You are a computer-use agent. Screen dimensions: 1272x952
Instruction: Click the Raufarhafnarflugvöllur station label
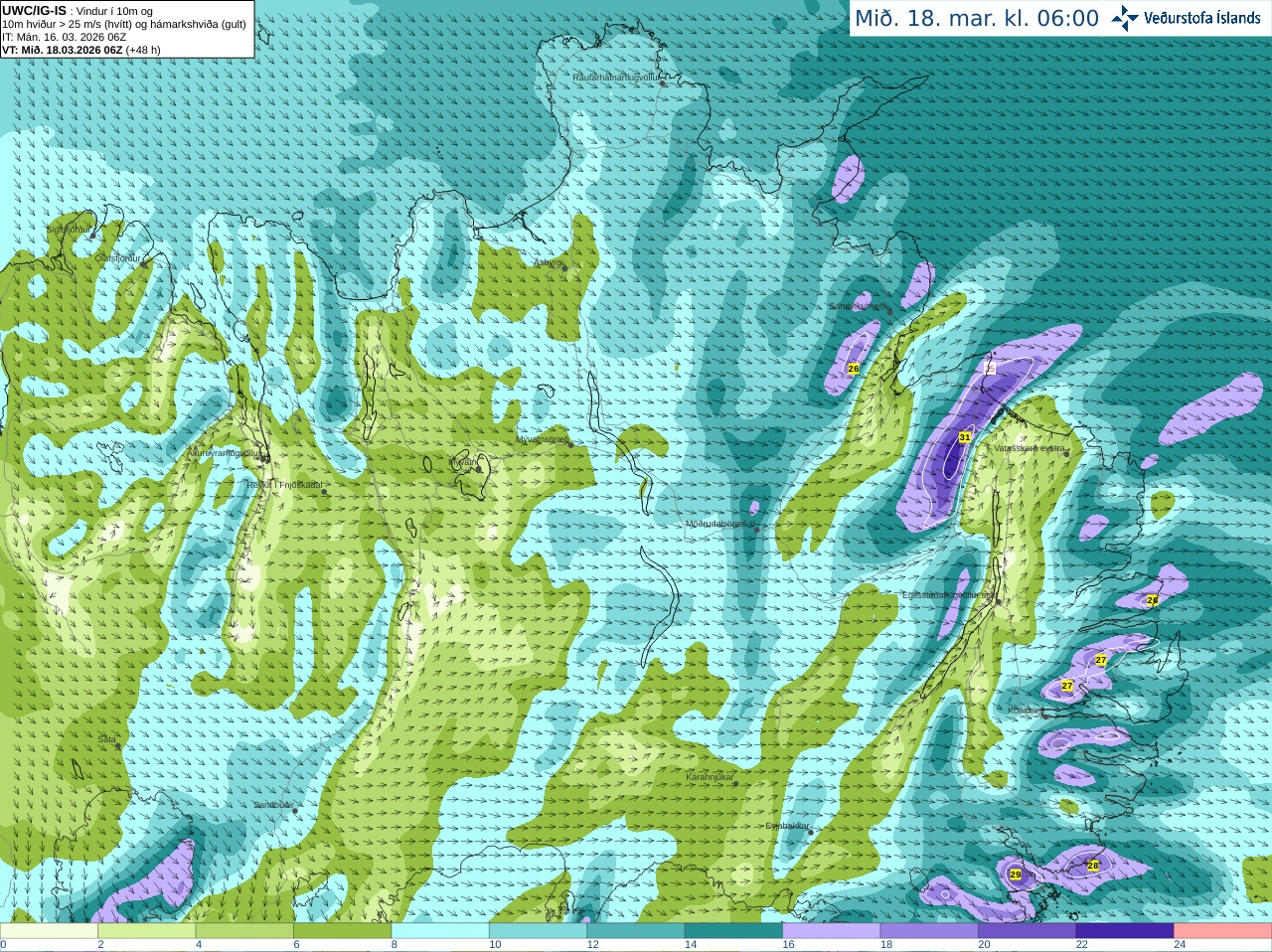(616, 77)
